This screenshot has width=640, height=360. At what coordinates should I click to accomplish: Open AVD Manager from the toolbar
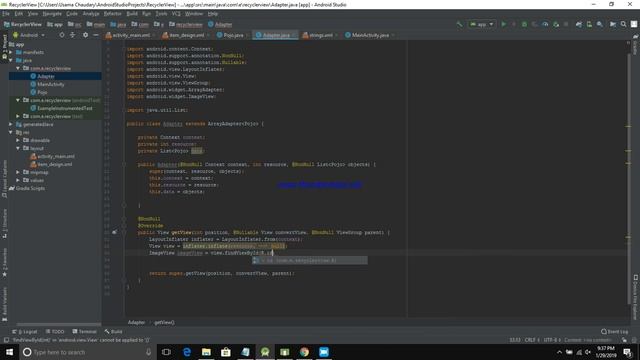[x=589, y=24]
